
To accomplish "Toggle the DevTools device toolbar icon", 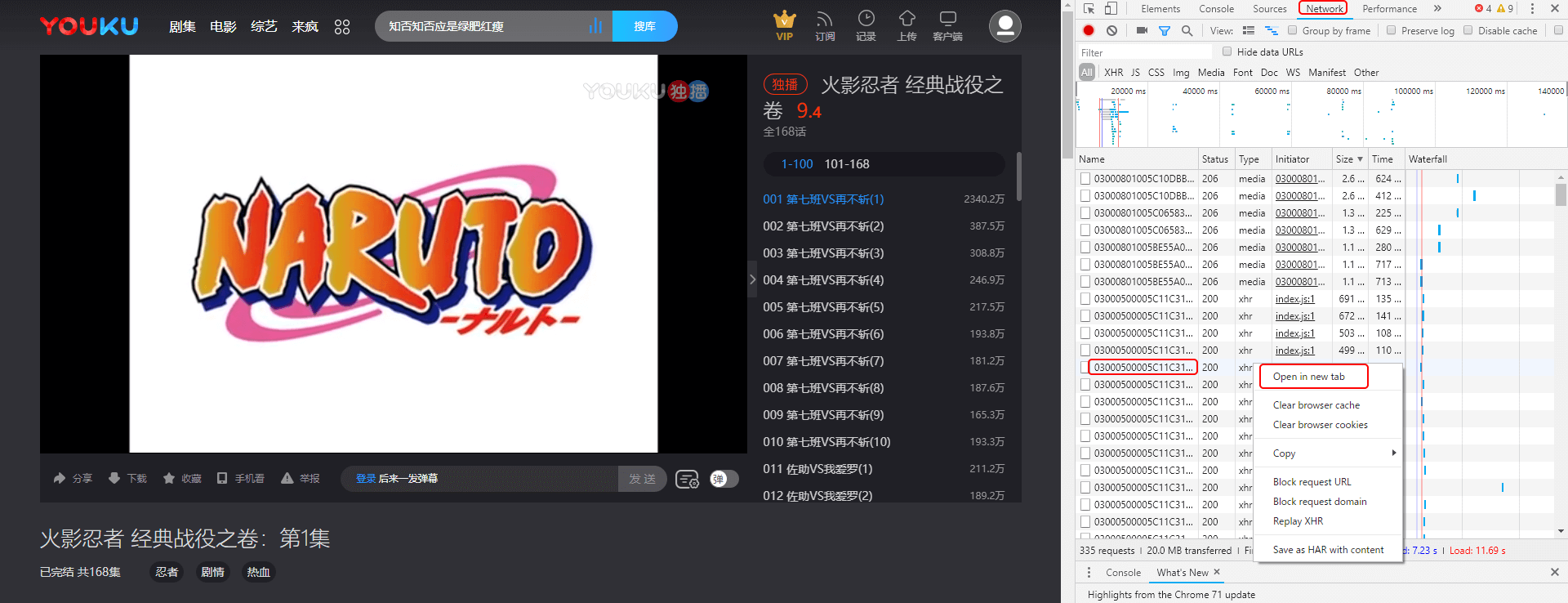I will [x=1111, y=8].
